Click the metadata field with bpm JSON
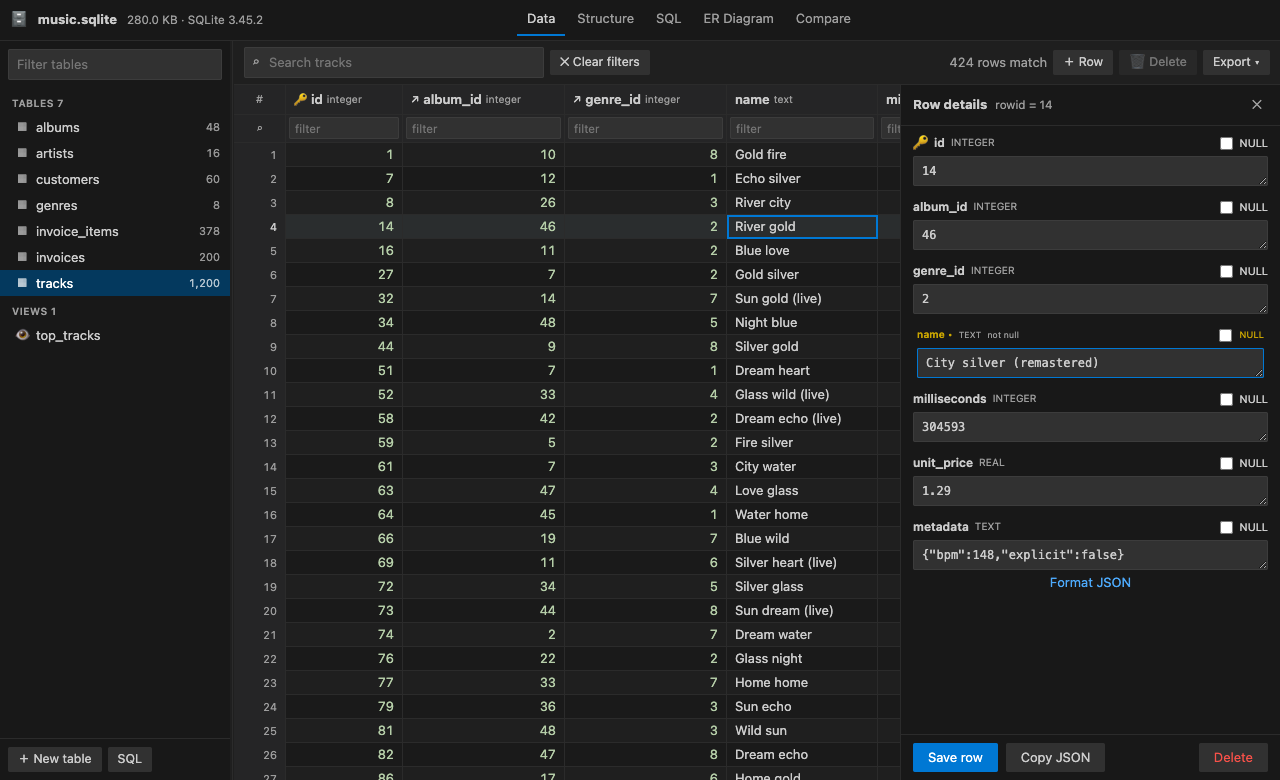1280x780 pixels. (1090, 555)
